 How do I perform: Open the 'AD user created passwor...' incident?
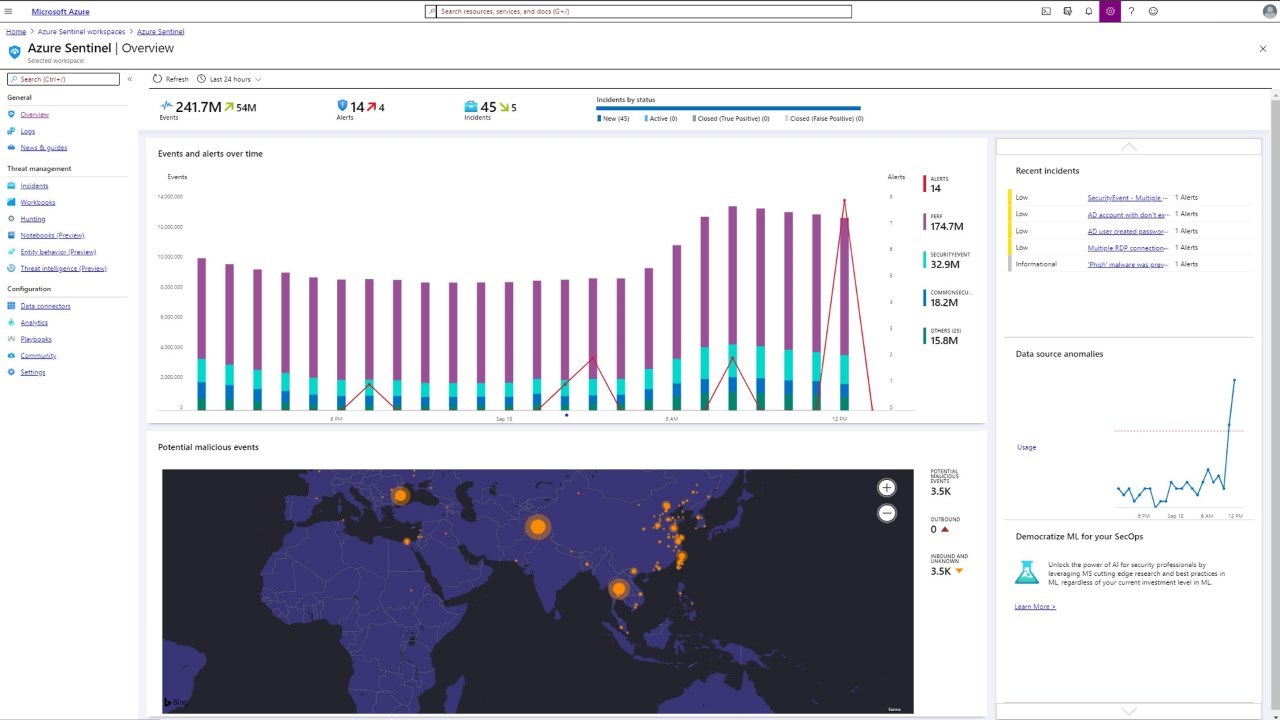[1128, 231]
